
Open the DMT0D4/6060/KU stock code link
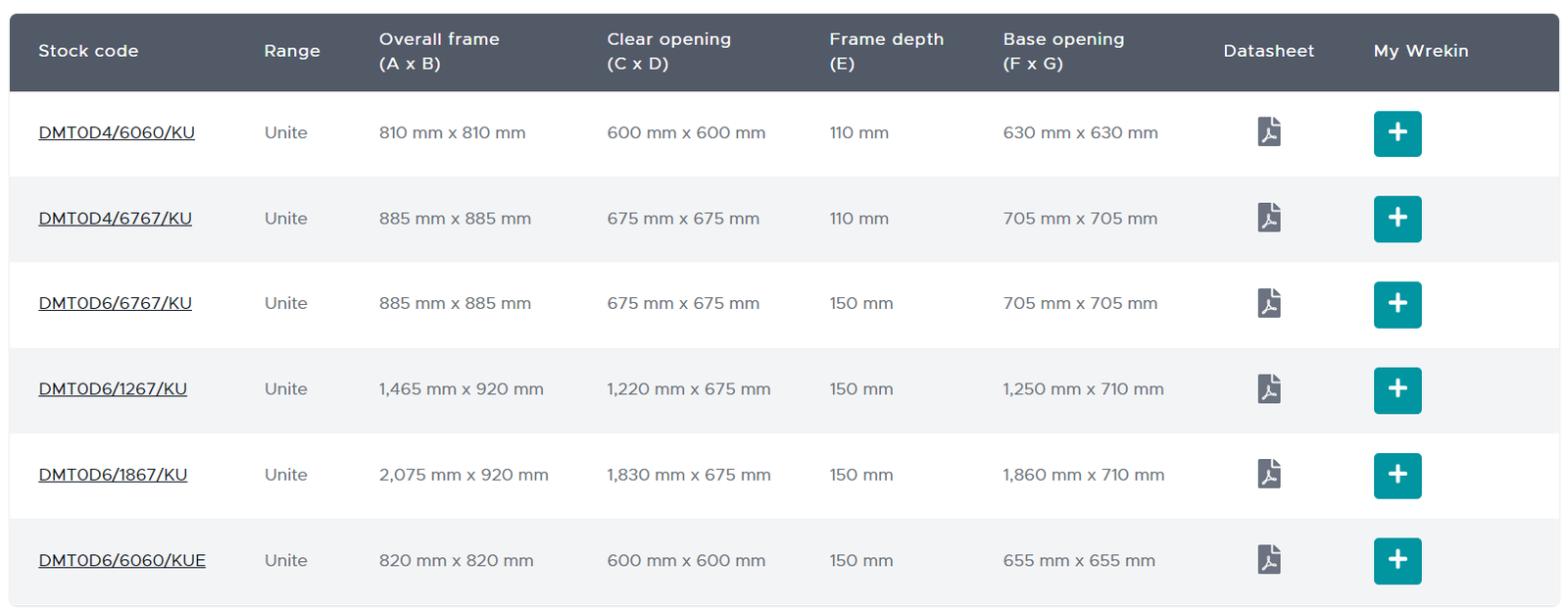(117, 132)
